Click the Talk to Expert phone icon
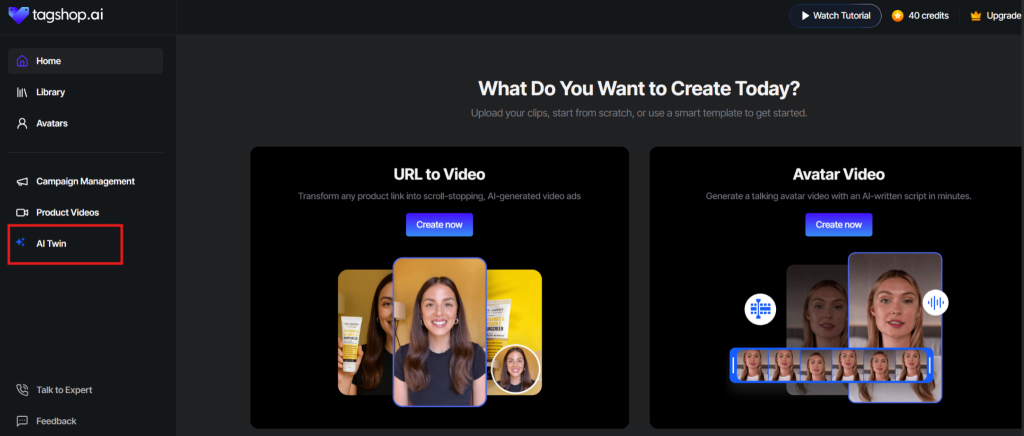Viewport: 1024px width, 436px height. point(22,390)
